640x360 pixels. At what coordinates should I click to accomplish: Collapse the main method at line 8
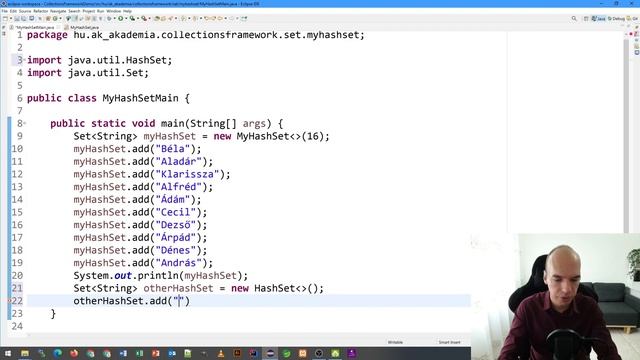tap(24, 123)
